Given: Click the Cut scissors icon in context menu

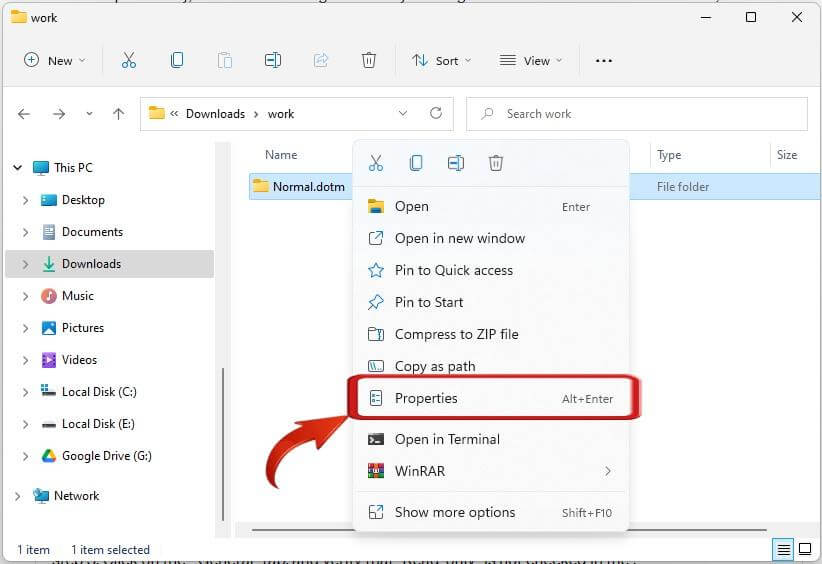Looking at the screenshot, I should point(376,163).
